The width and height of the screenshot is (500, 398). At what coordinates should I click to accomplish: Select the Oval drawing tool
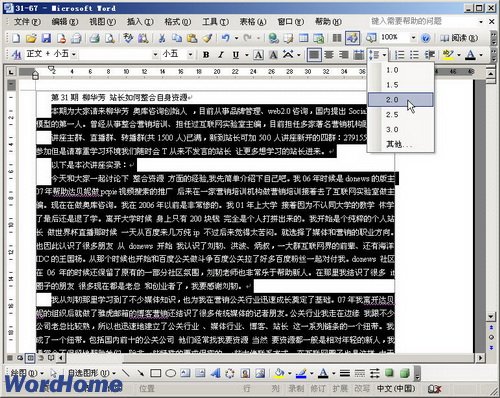pos(171,373)
